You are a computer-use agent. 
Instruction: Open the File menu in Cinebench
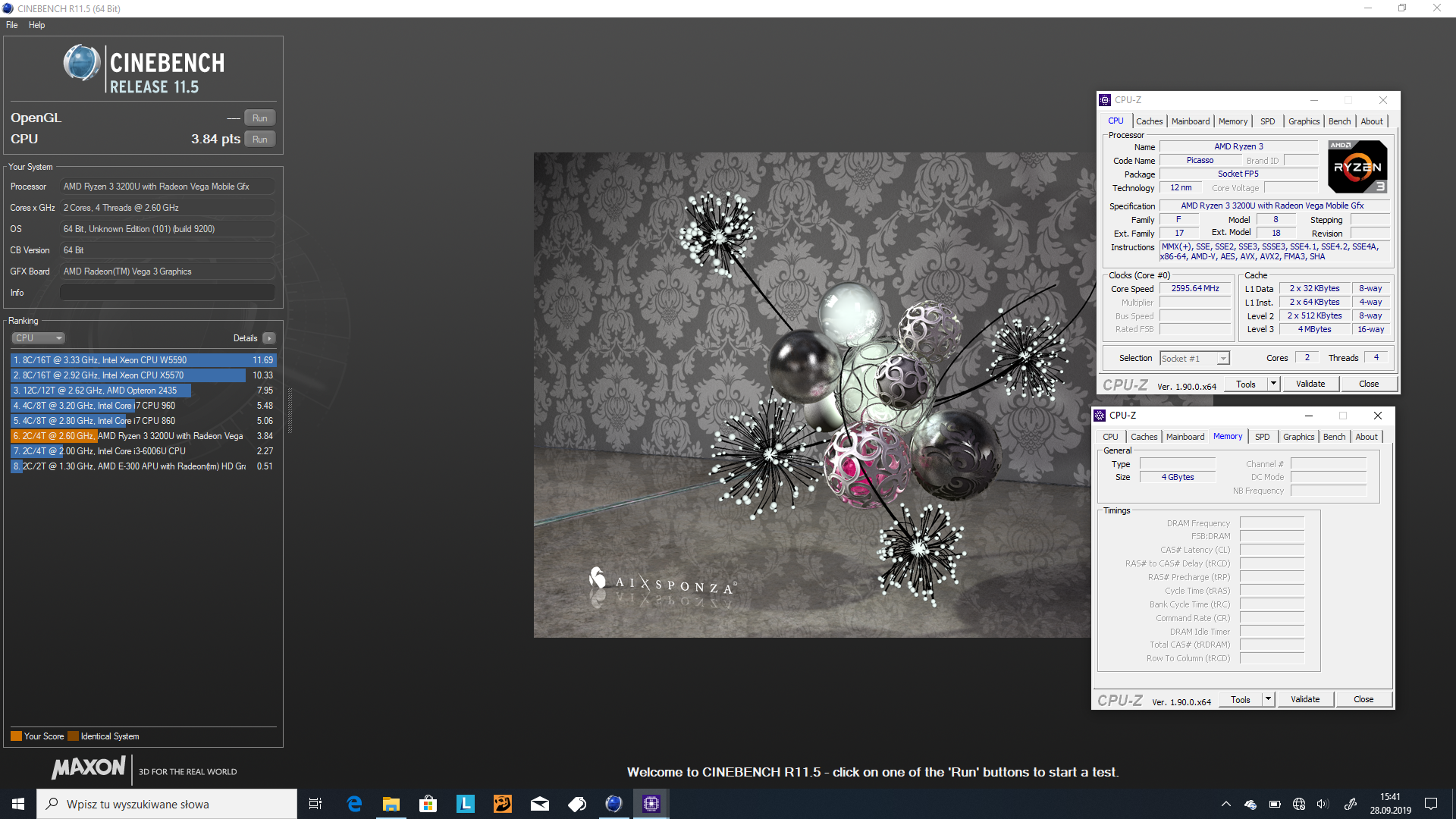tap(12, 25)
